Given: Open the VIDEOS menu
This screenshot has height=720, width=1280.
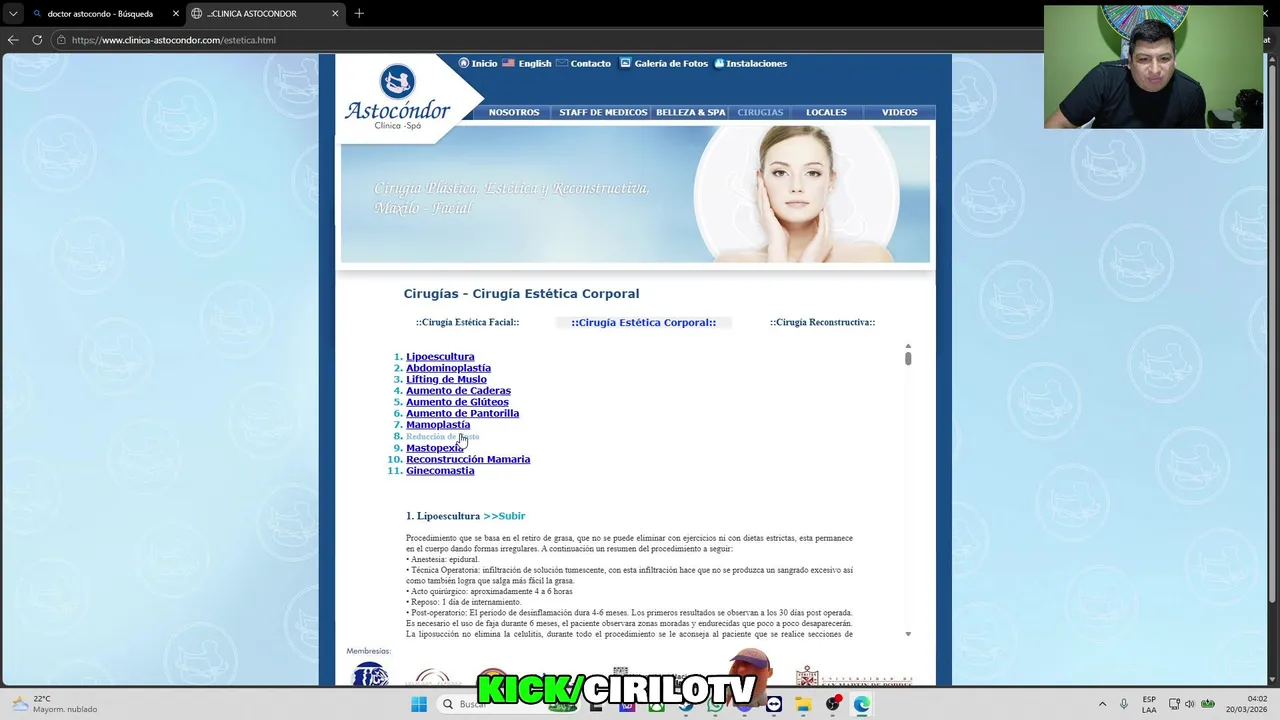Looking at the screenshot, I should [899, 112].
